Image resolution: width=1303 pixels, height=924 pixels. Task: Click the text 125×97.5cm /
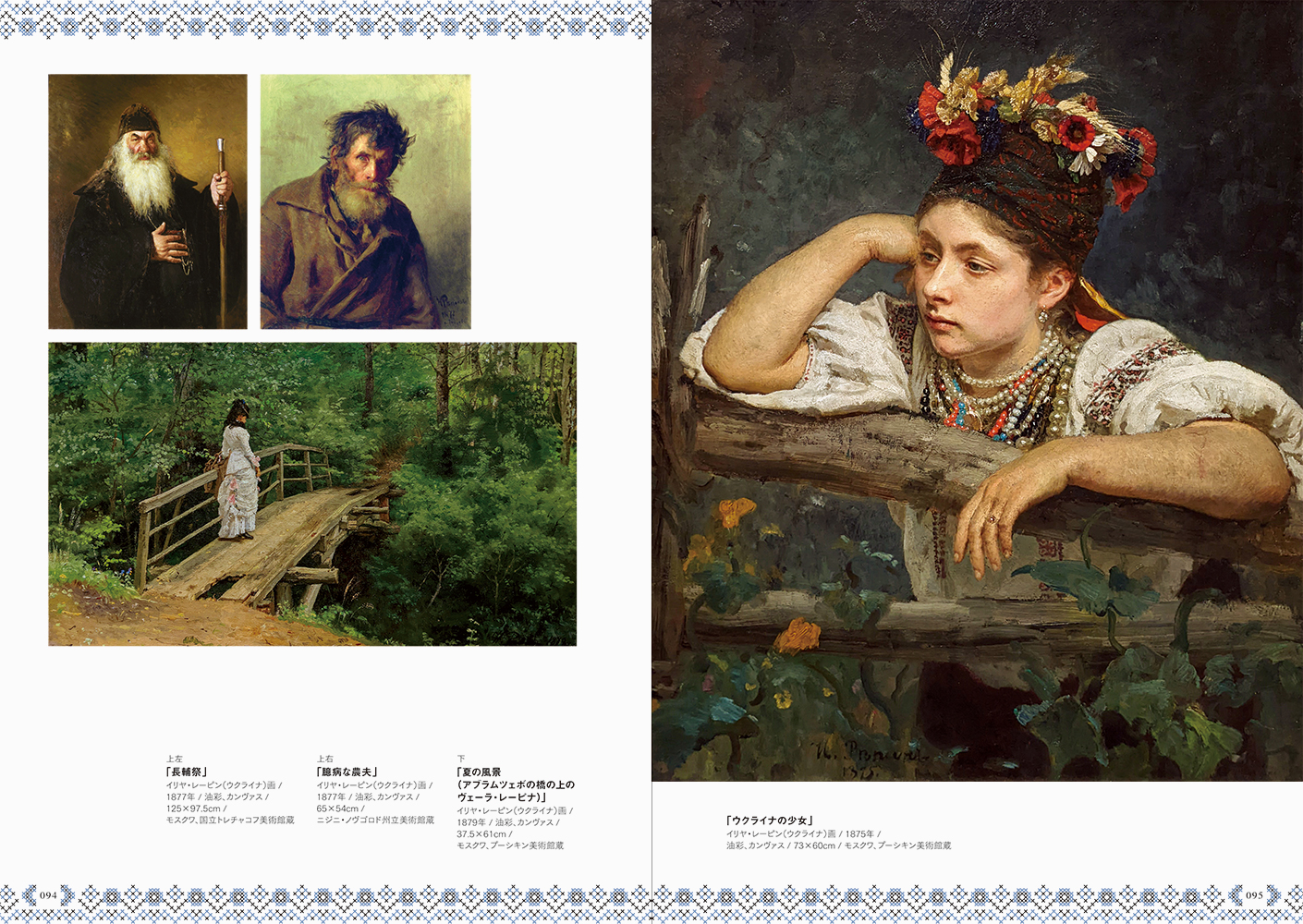click(x=197, y=808)
